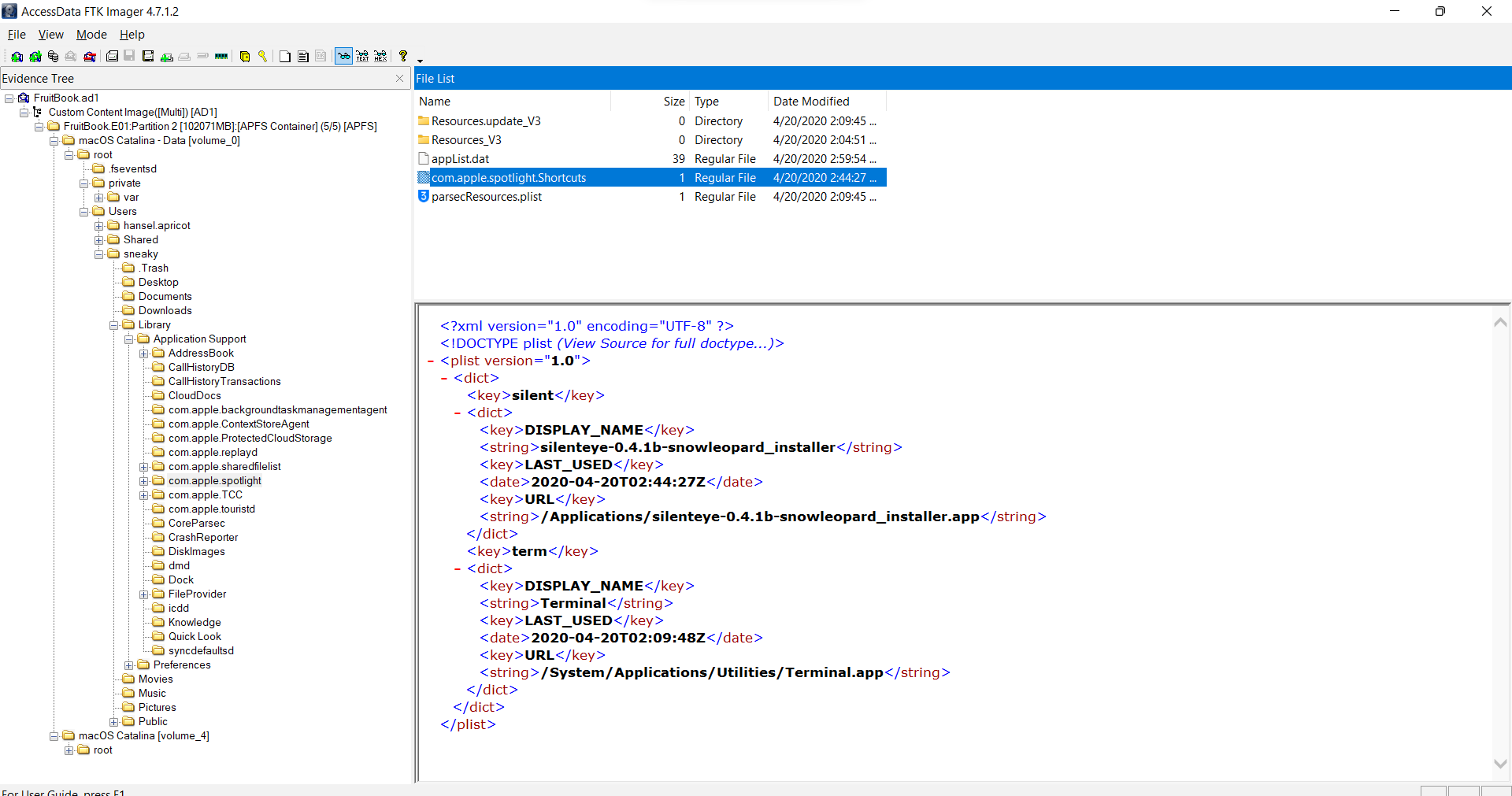Screen dimensions: 1512x796
Task: Open the View menu
Action: pyautogui.click(x=51, y=35)
